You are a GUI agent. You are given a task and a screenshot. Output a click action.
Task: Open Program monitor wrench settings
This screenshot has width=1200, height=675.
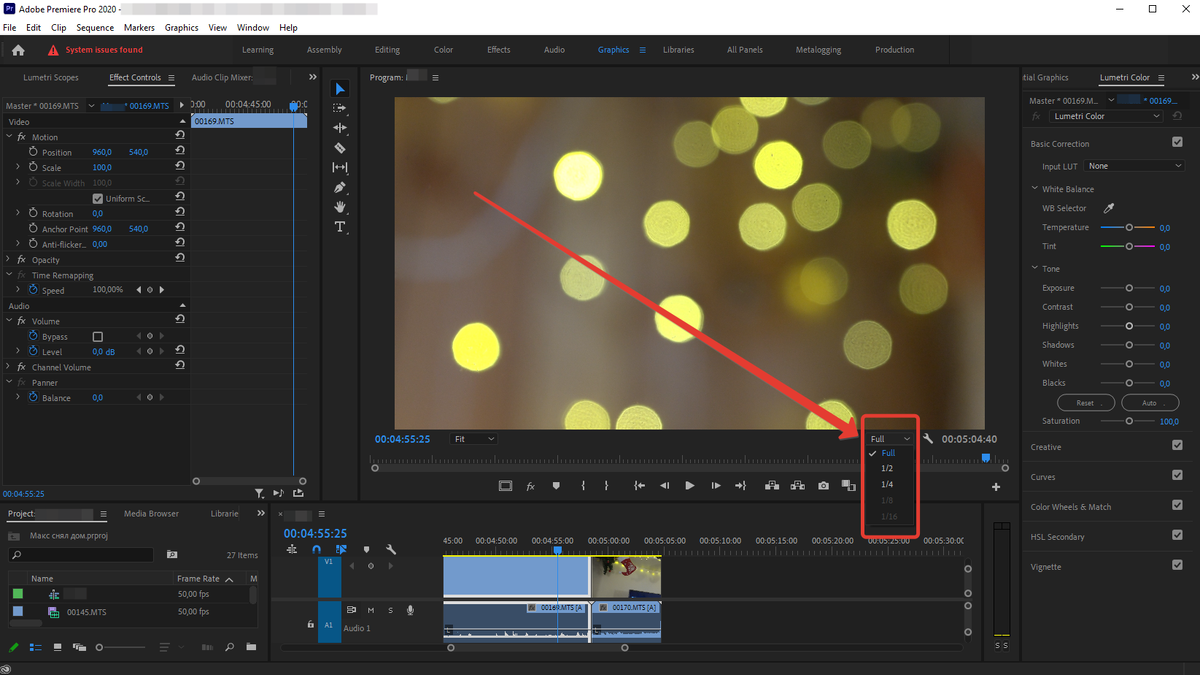pos(928,439)
